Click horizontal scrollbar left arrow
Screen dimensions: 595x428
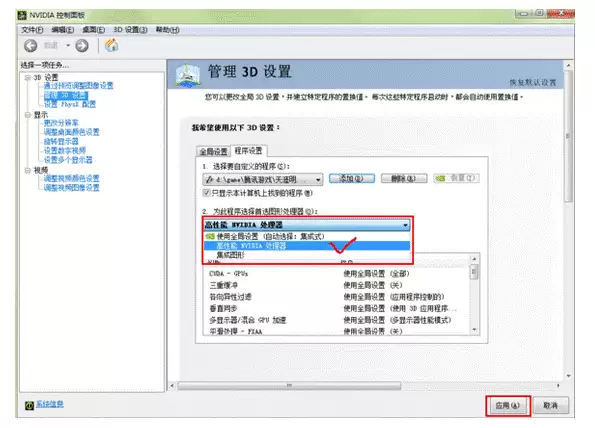[x=172, y=386]
